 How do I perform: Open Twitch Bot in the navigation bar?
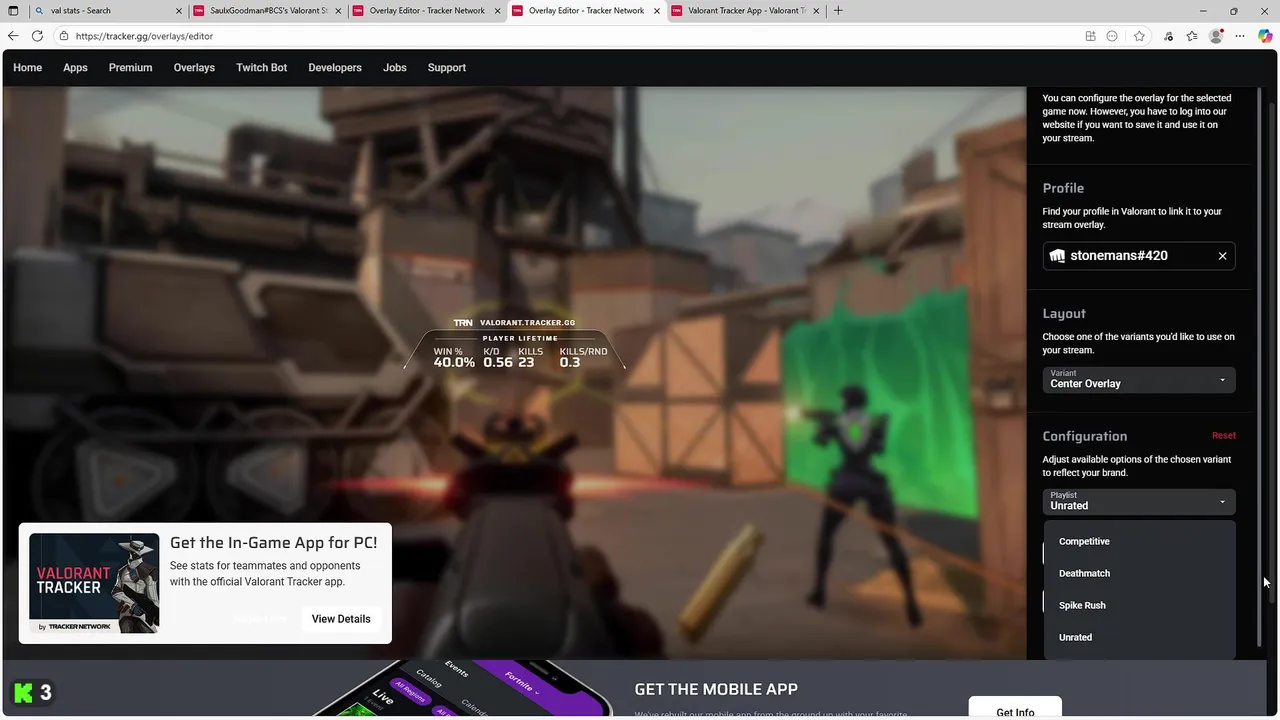tap(261, 68)
